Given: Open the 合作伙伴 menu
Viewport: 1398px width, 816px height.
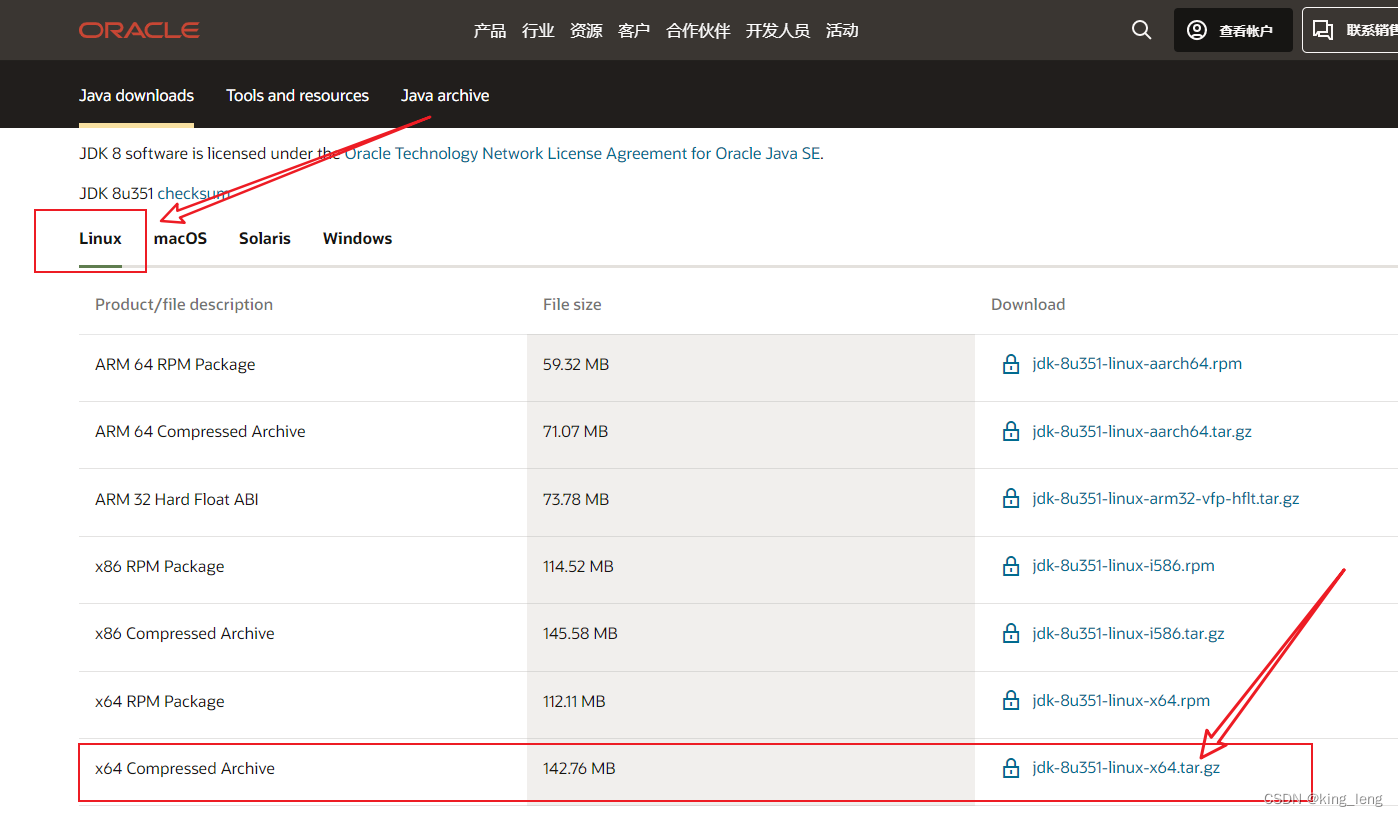Looking at the screenshot, I should point(698,31).
